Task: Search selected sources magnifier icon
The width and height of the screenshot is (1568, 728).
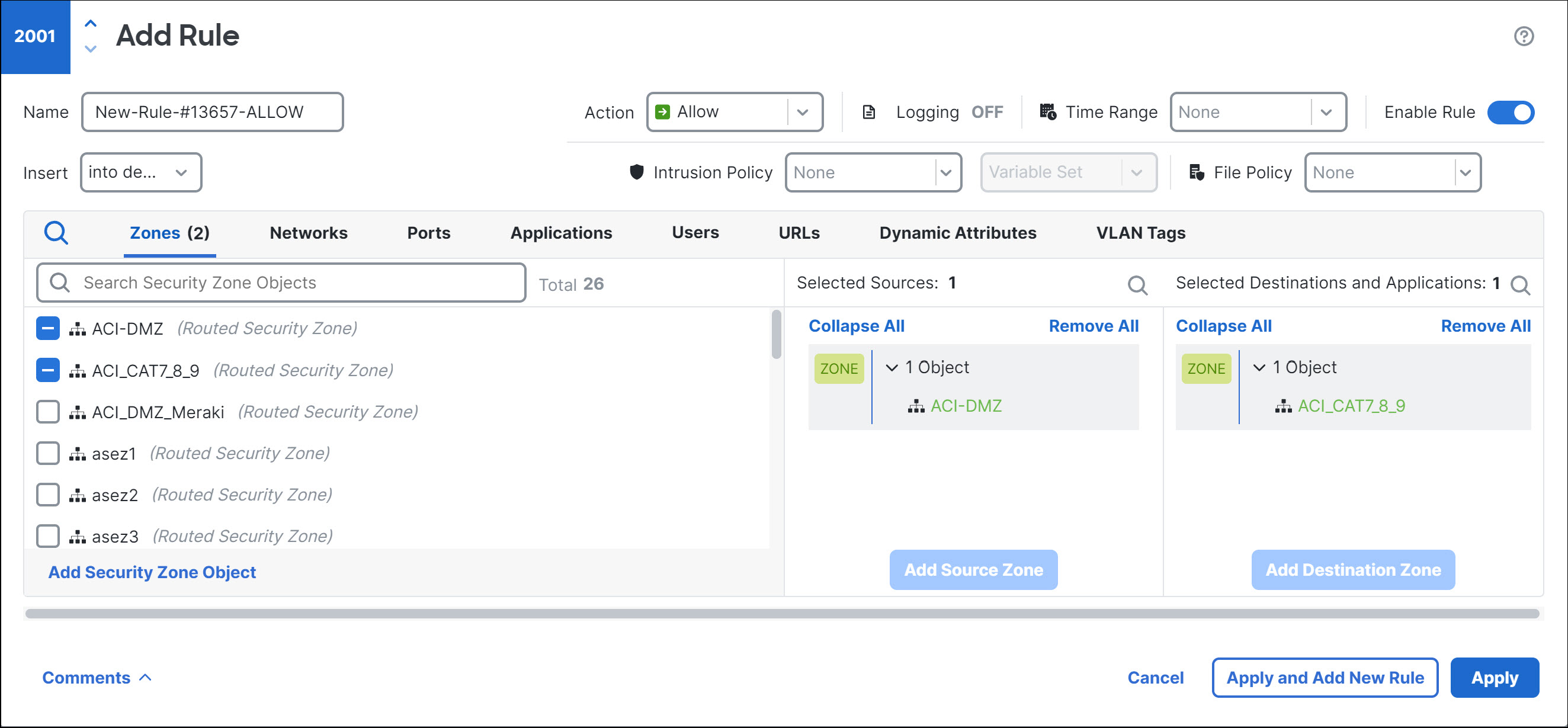Action: (1136, 284)
